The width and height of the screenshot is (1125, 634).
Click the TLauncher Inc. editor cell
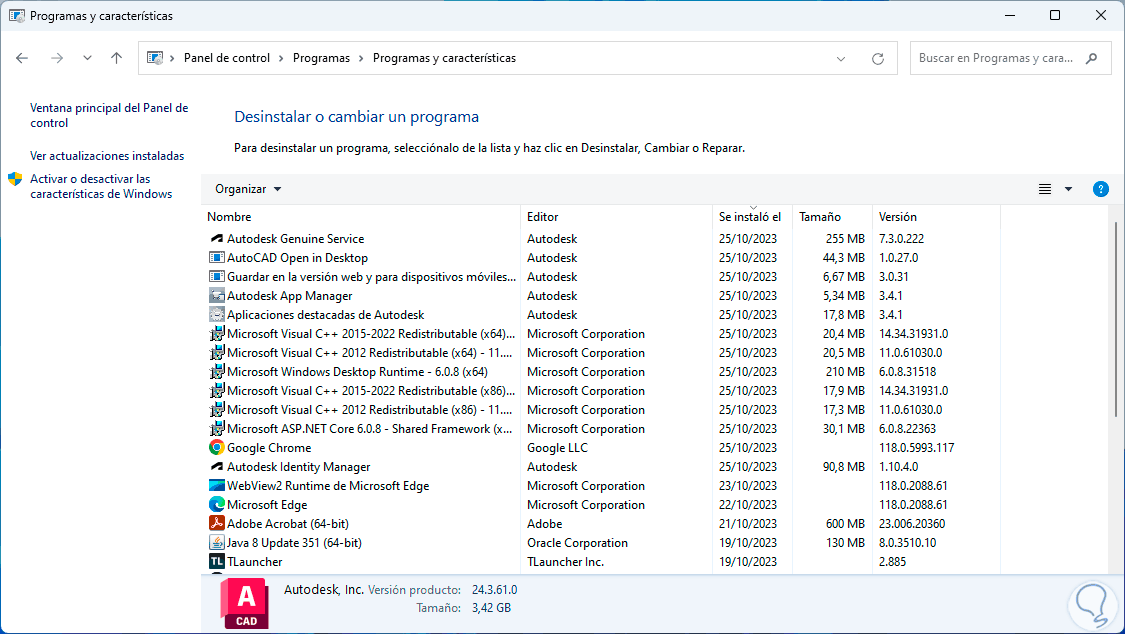565,562
